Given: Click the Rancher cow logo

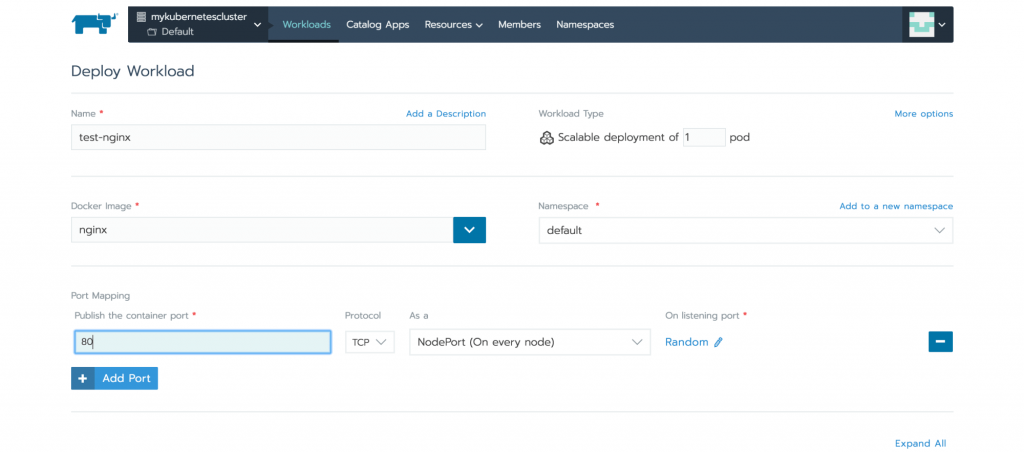Looking at the screenshot, I should point(95,24).
